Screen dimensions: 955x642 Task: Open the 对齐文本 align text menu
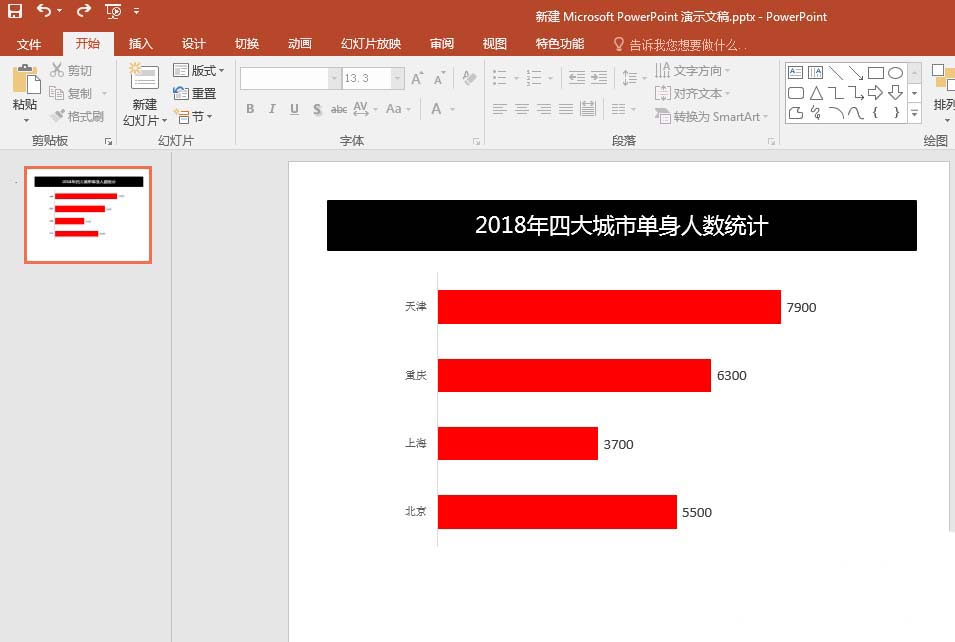click(x=692, y=93)
